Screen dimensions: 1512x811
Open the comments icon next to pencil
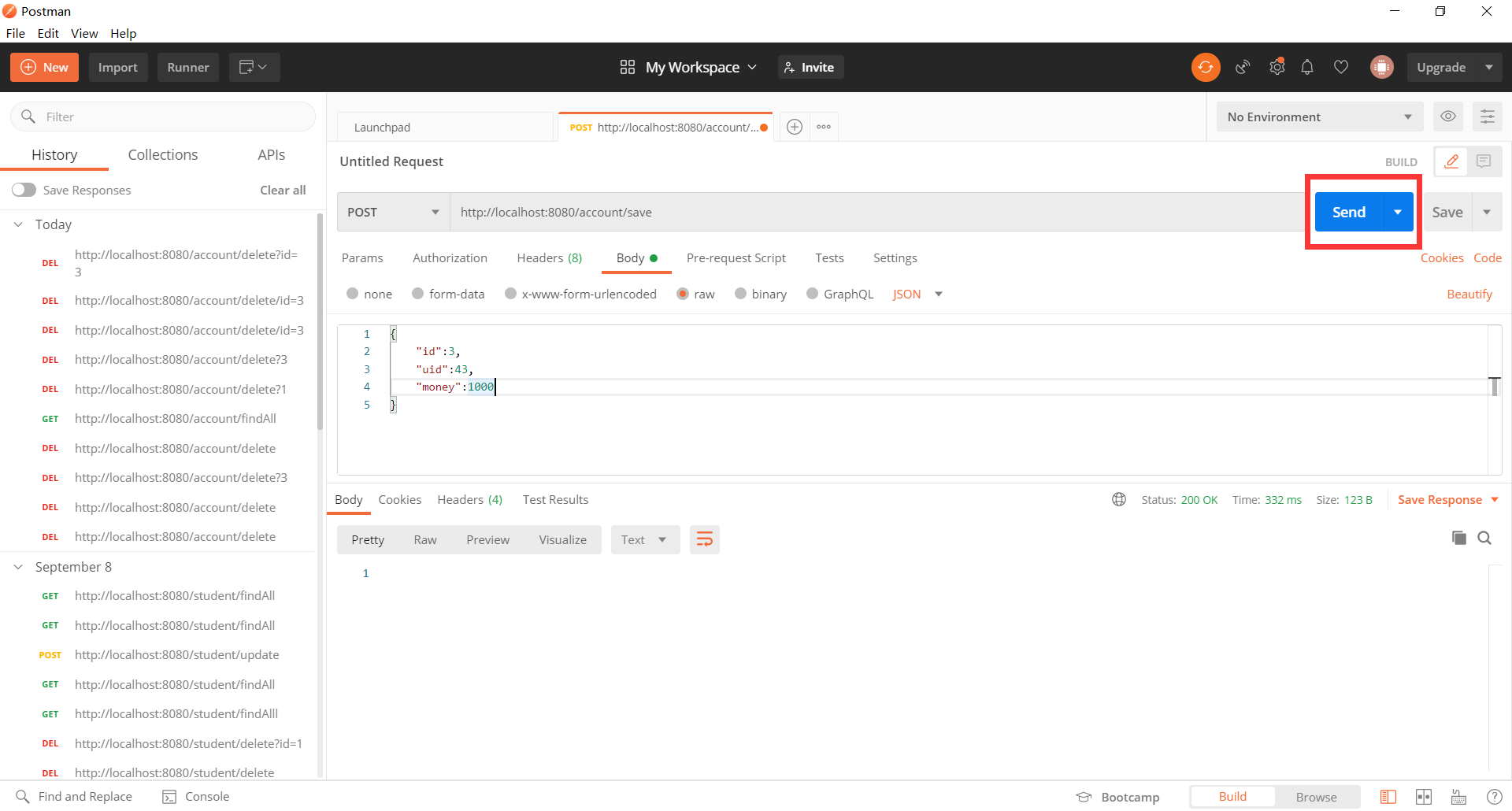point(1484,161)
